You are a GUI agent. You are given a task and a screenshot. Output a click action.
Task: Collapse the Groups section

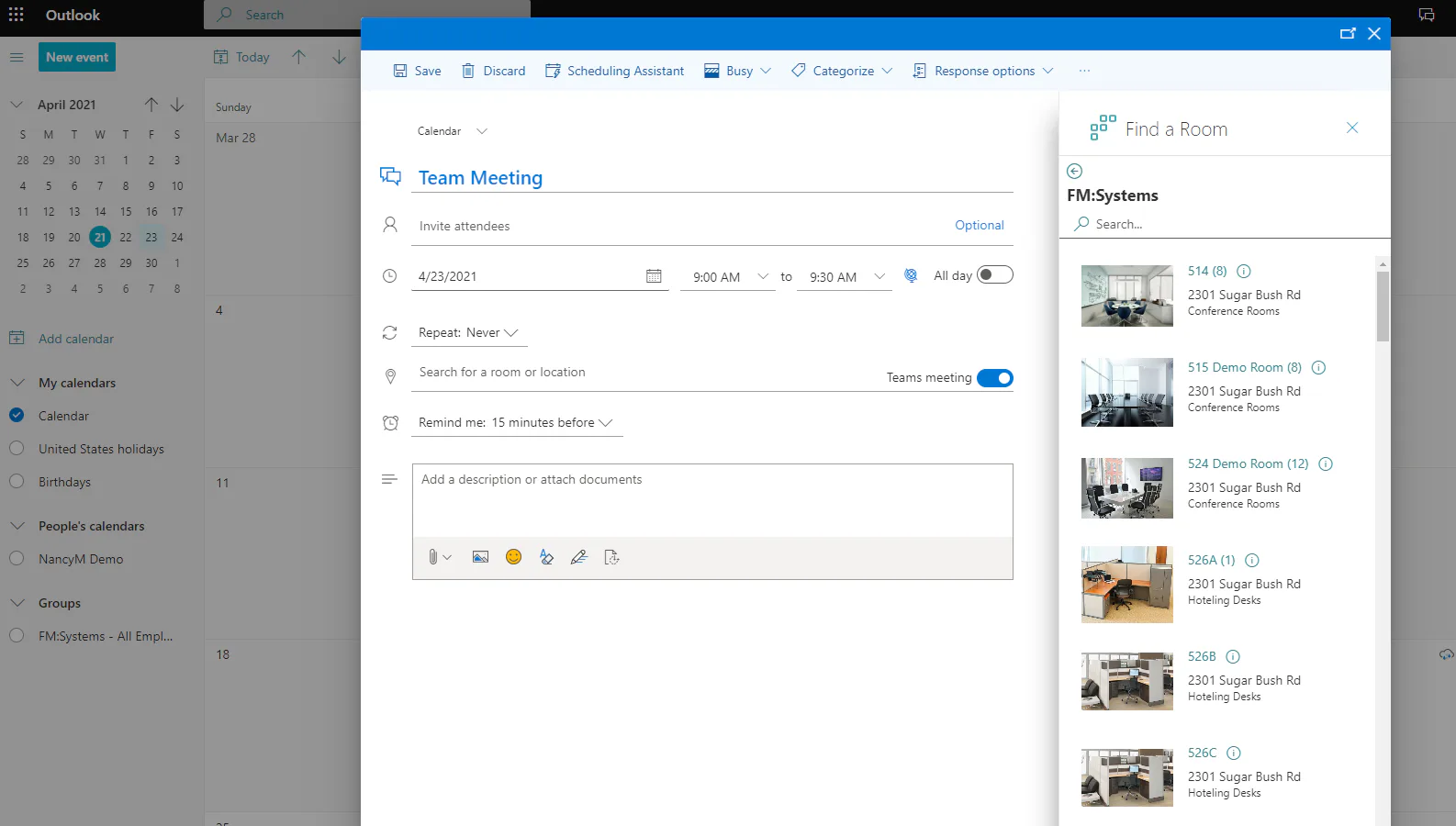(x=17, y=603)
